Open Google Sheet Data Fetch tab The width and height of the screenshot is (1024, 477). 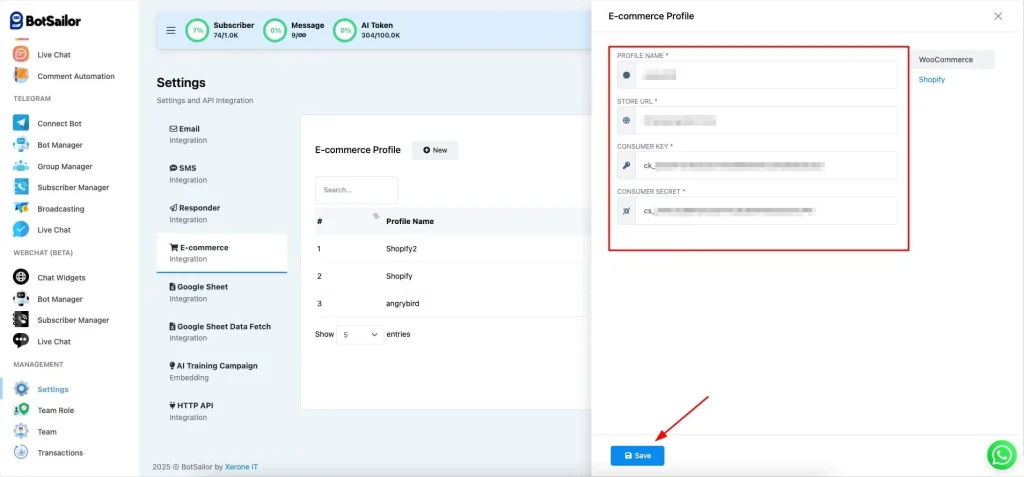221,332
